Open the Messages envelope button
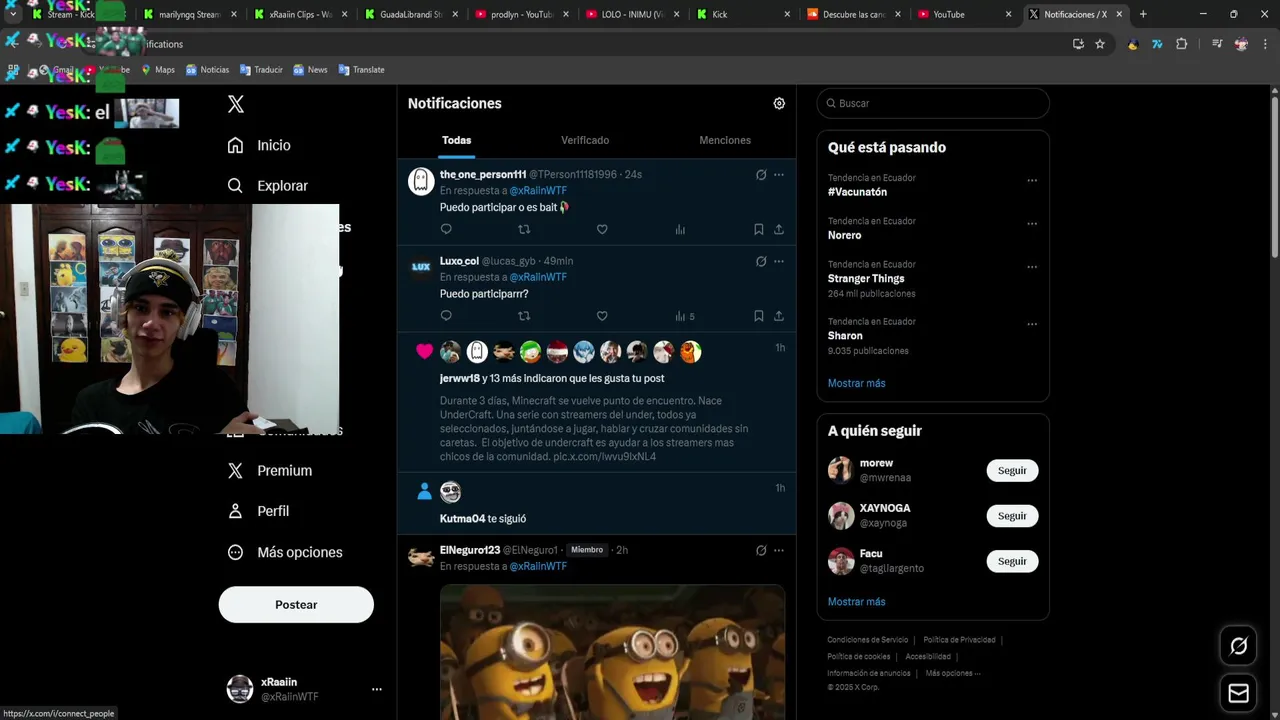This screenshot has height=720, width=1280. coord(1238,693)
